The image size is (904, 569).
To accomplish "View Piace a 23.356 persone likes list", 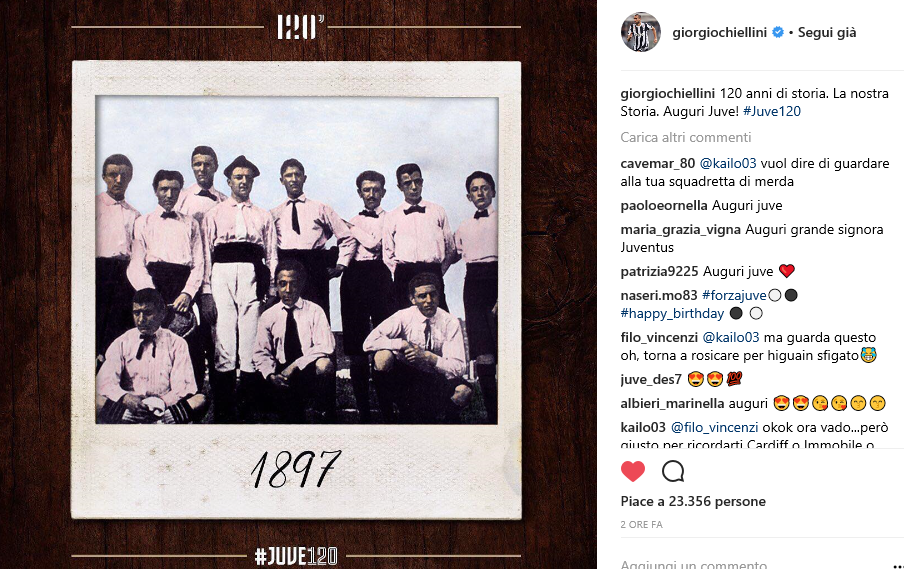I will click(x=693, y=502).
